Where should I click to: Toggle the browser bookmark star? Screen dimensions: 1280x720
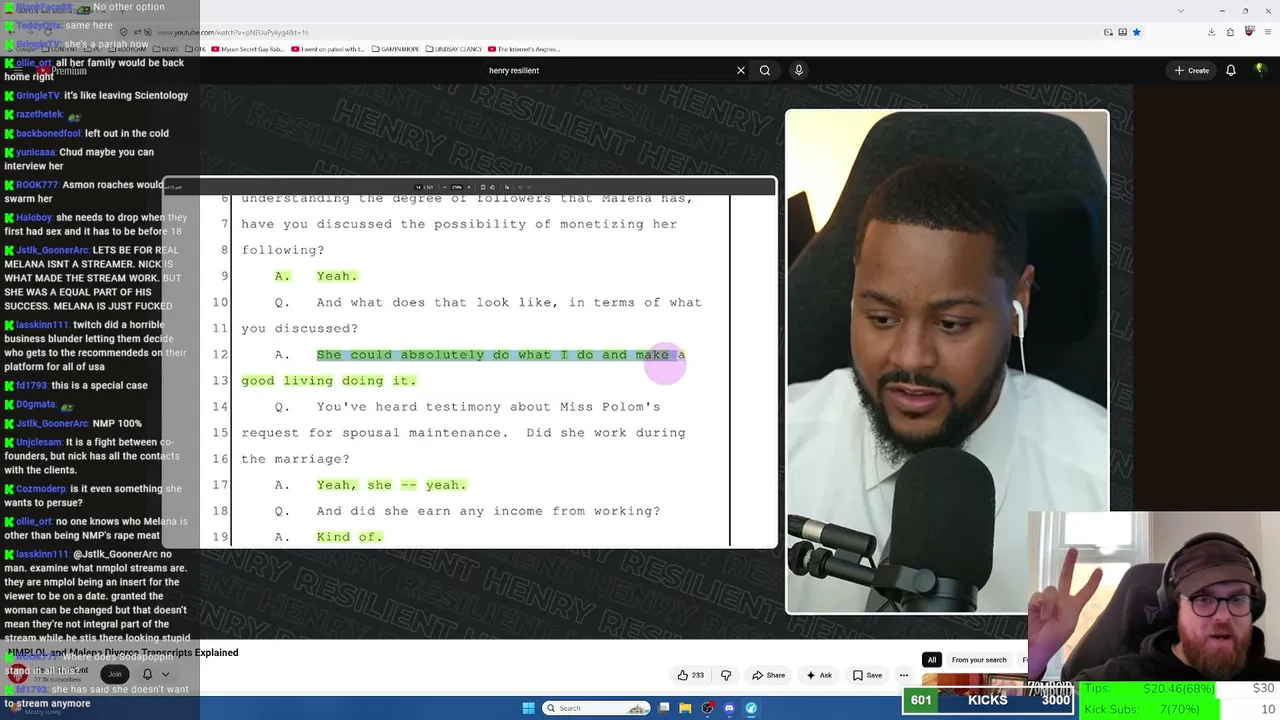pos(1136,32)
